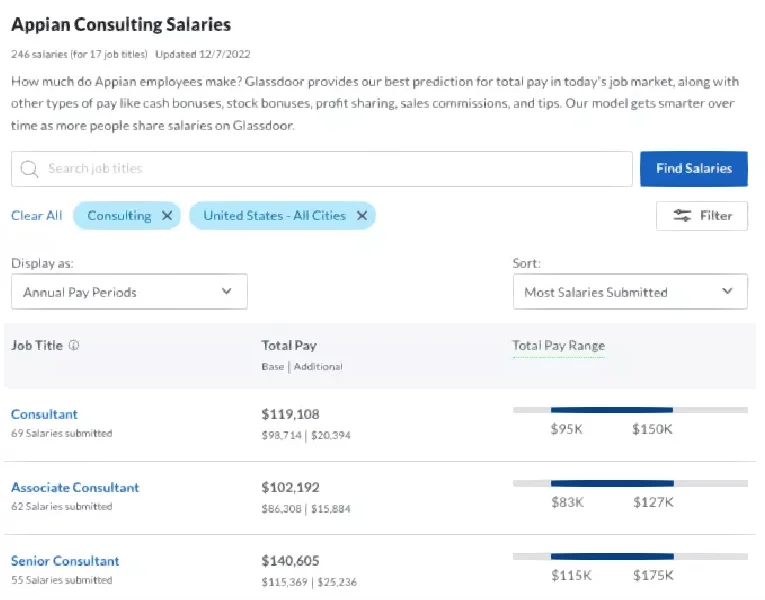Click the Clear All link
This screenshot has width=765, height=600.
point(36,216)
